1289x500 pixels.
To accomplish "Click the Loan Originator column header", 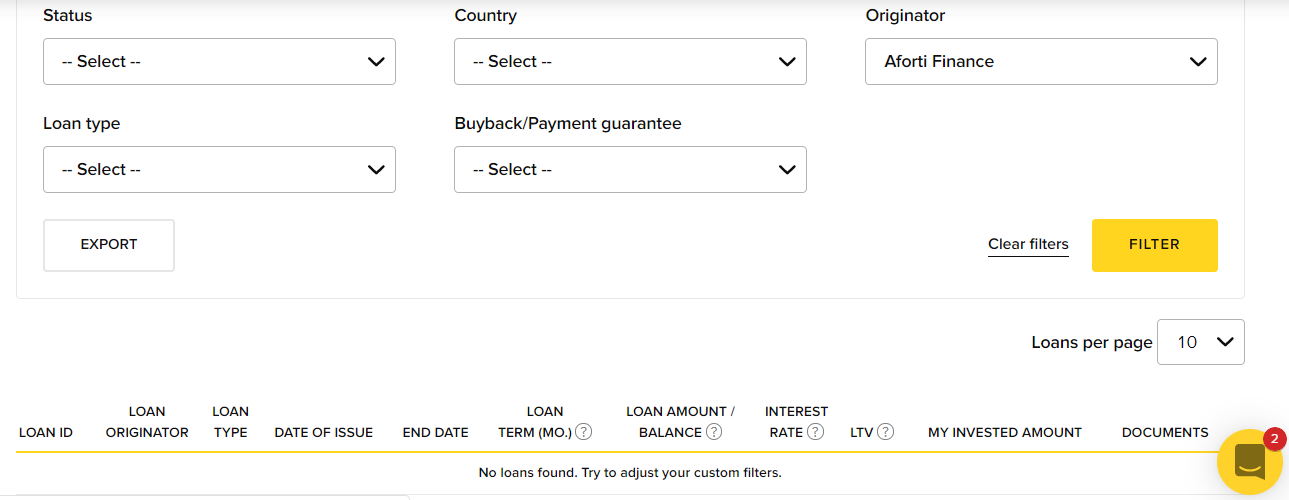I will point(147,422).
